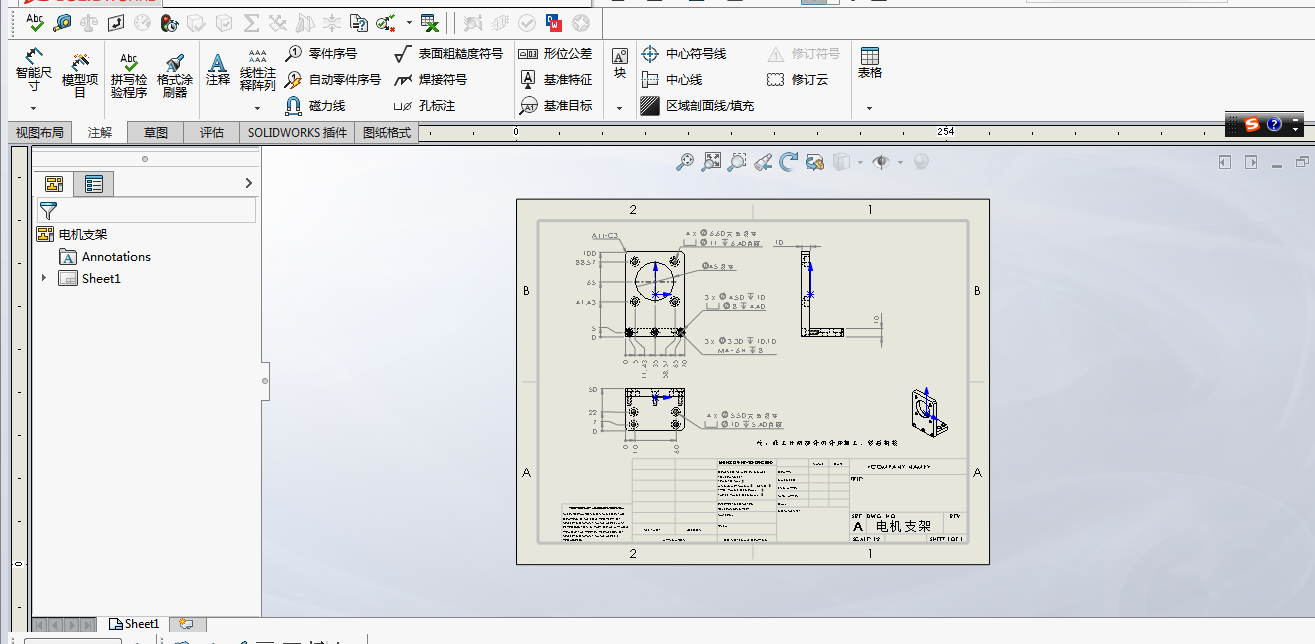
Task: Switch to the 评估 tab
Action: [212, 132]
